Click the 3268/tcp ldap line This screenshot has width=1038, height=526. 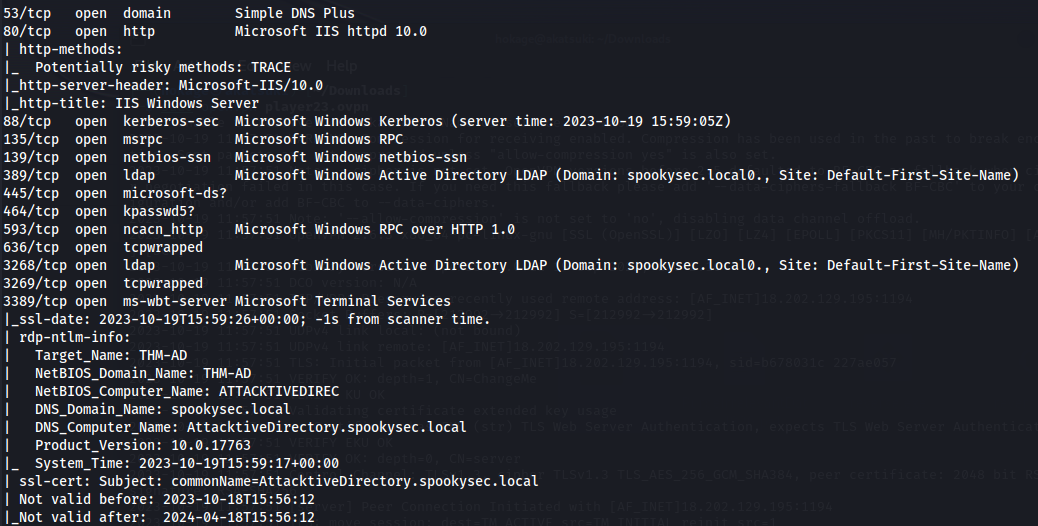tap(511, 265)
